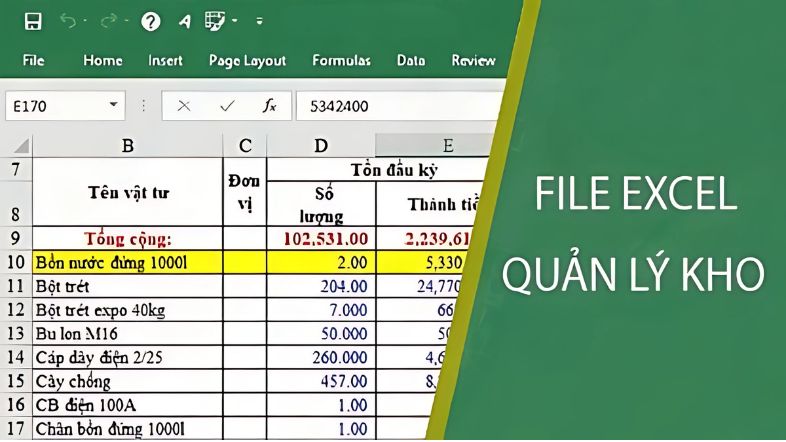This screenshot has width=786, height=442.
Task: Open Help with the question mark icon
Action: point(151,21)
